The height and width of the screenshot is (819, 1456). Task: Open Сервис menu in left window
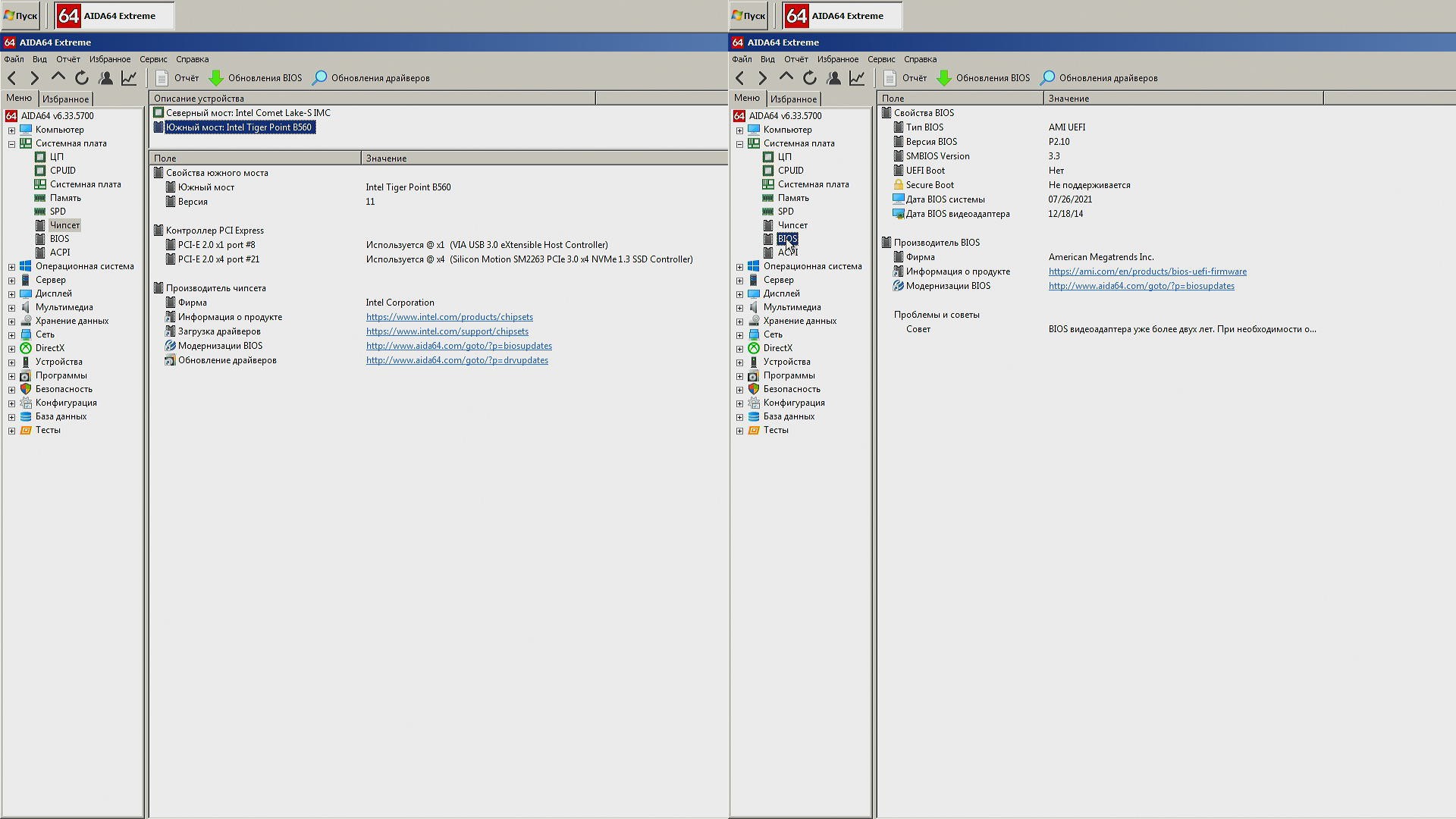pos(153,59)
